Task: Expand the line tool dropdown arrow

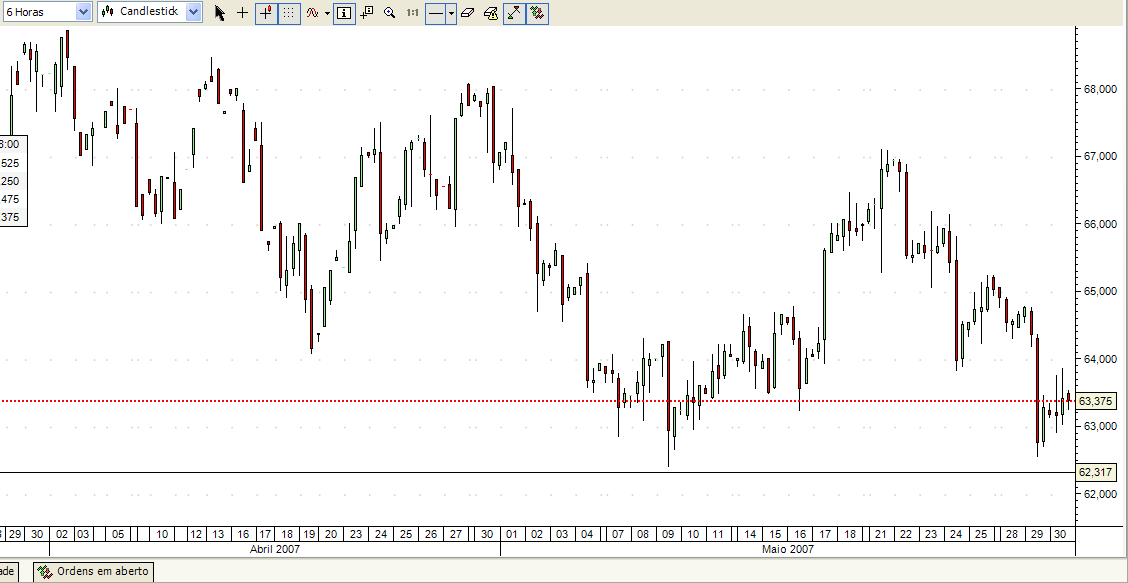Action: click(451, 13)
